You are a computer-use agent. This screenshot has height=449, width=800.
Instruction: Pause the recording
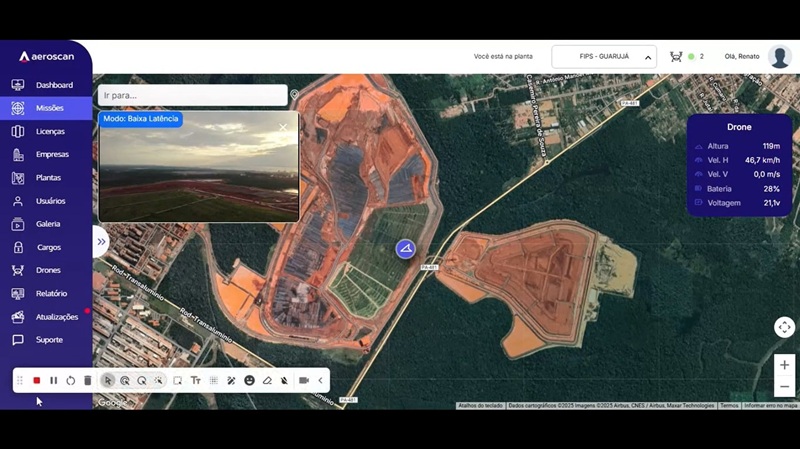coord(54,381)
